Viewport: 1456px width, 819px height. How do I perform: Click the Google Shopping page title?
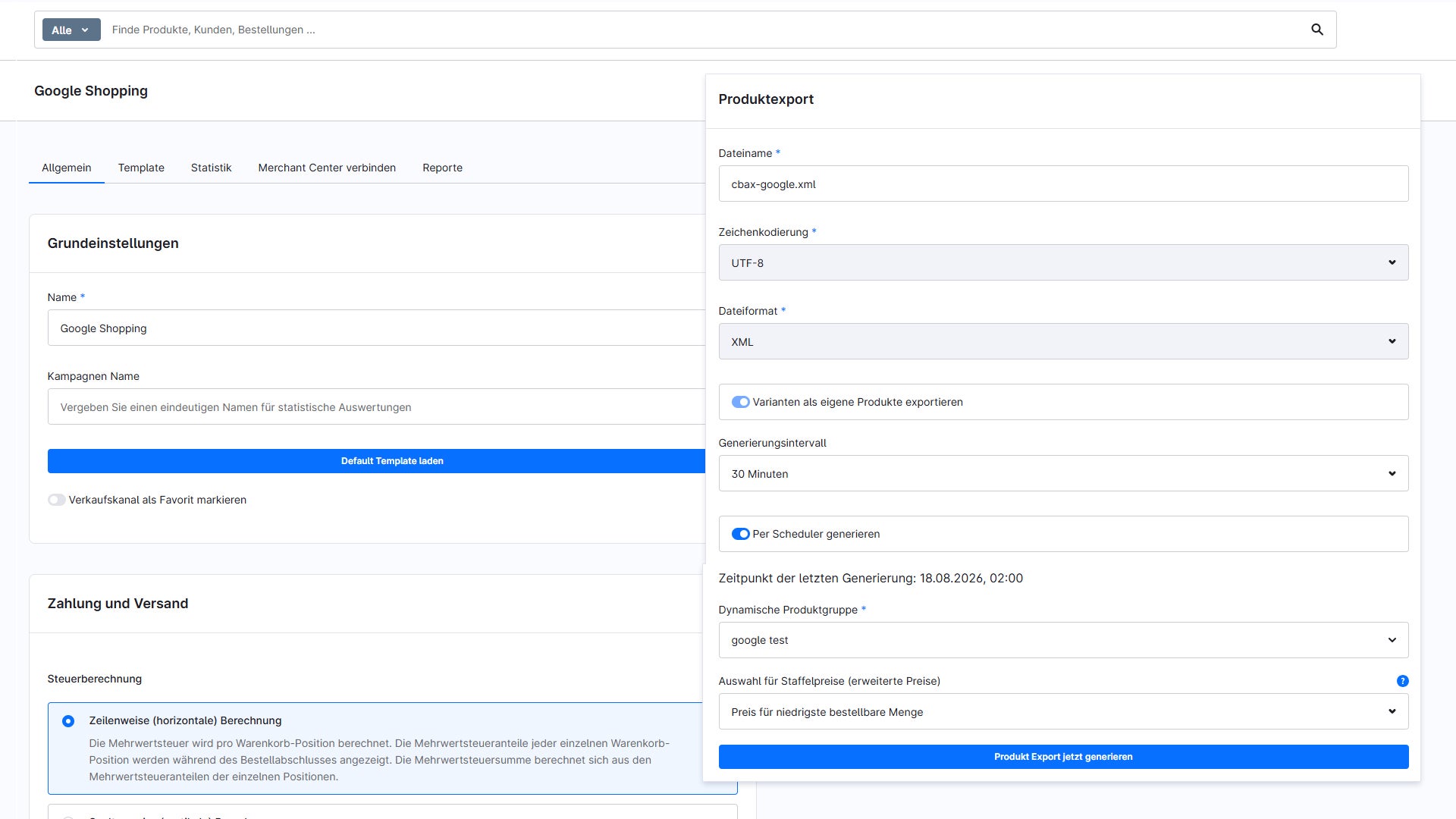tap(91, 91)
